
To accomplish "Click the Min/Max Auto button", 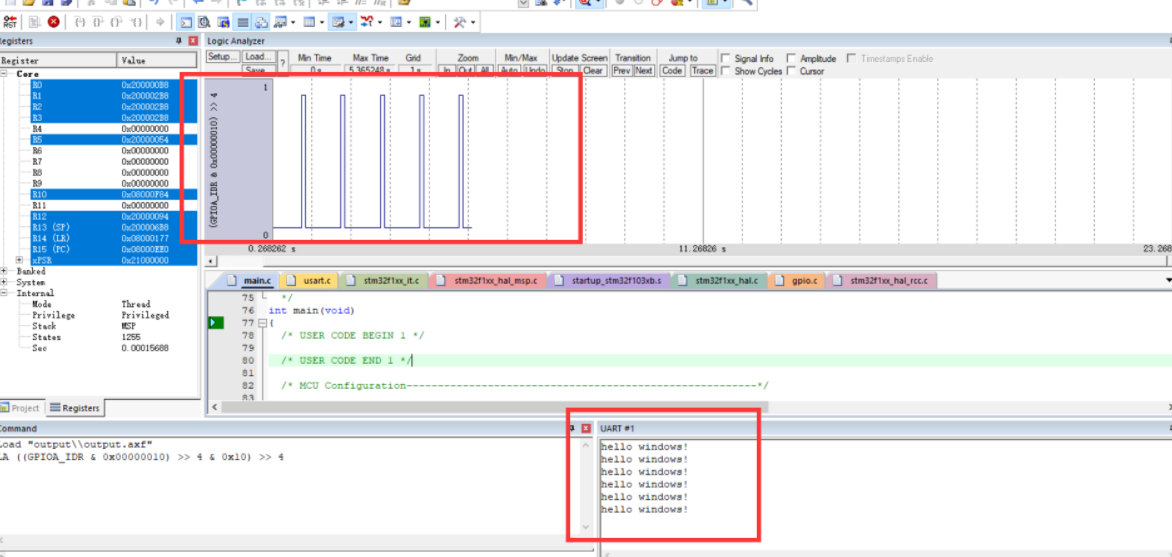I will (510, 70).
